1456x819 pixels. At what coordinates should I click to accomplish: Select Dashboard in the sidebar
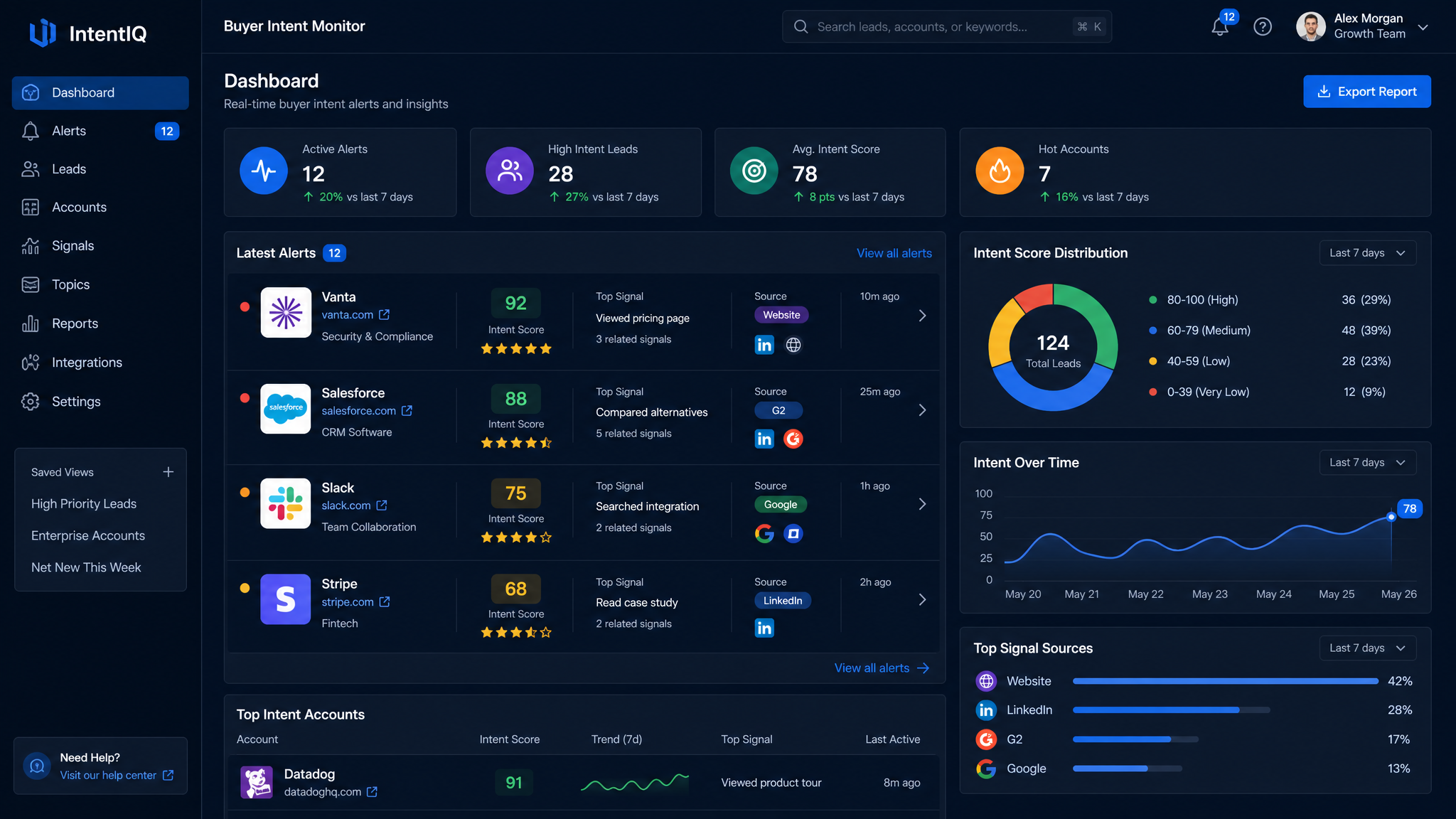pos(100,92)
